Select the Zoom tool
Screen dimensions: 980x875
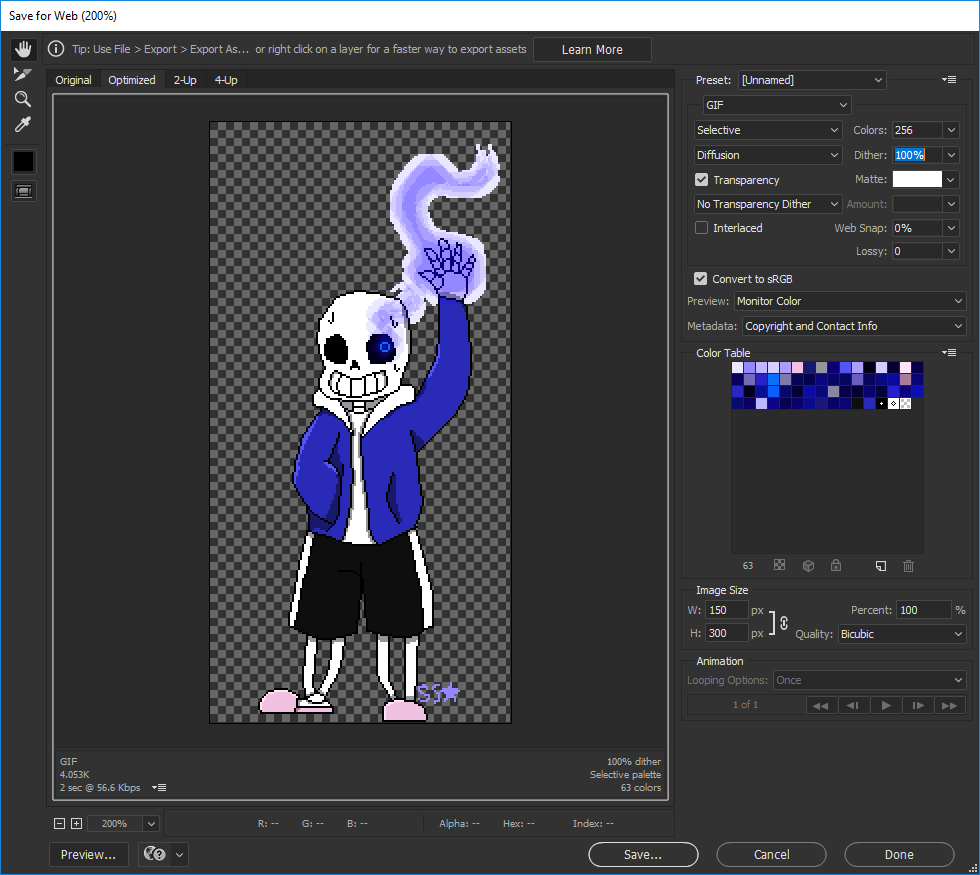coord(22,99)
